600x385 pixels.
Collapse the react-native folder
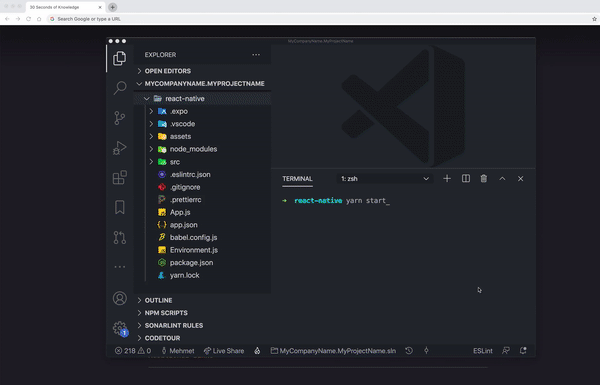pos(202,99)
